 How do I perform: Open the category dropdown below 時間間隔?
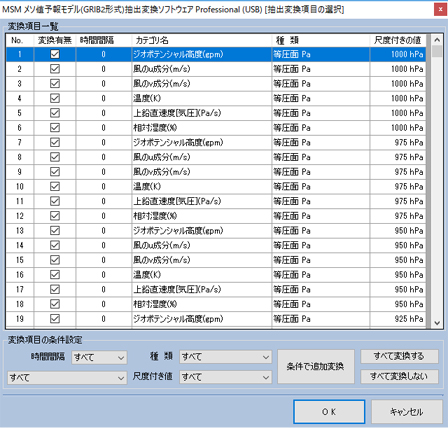[x=67, y=378]
